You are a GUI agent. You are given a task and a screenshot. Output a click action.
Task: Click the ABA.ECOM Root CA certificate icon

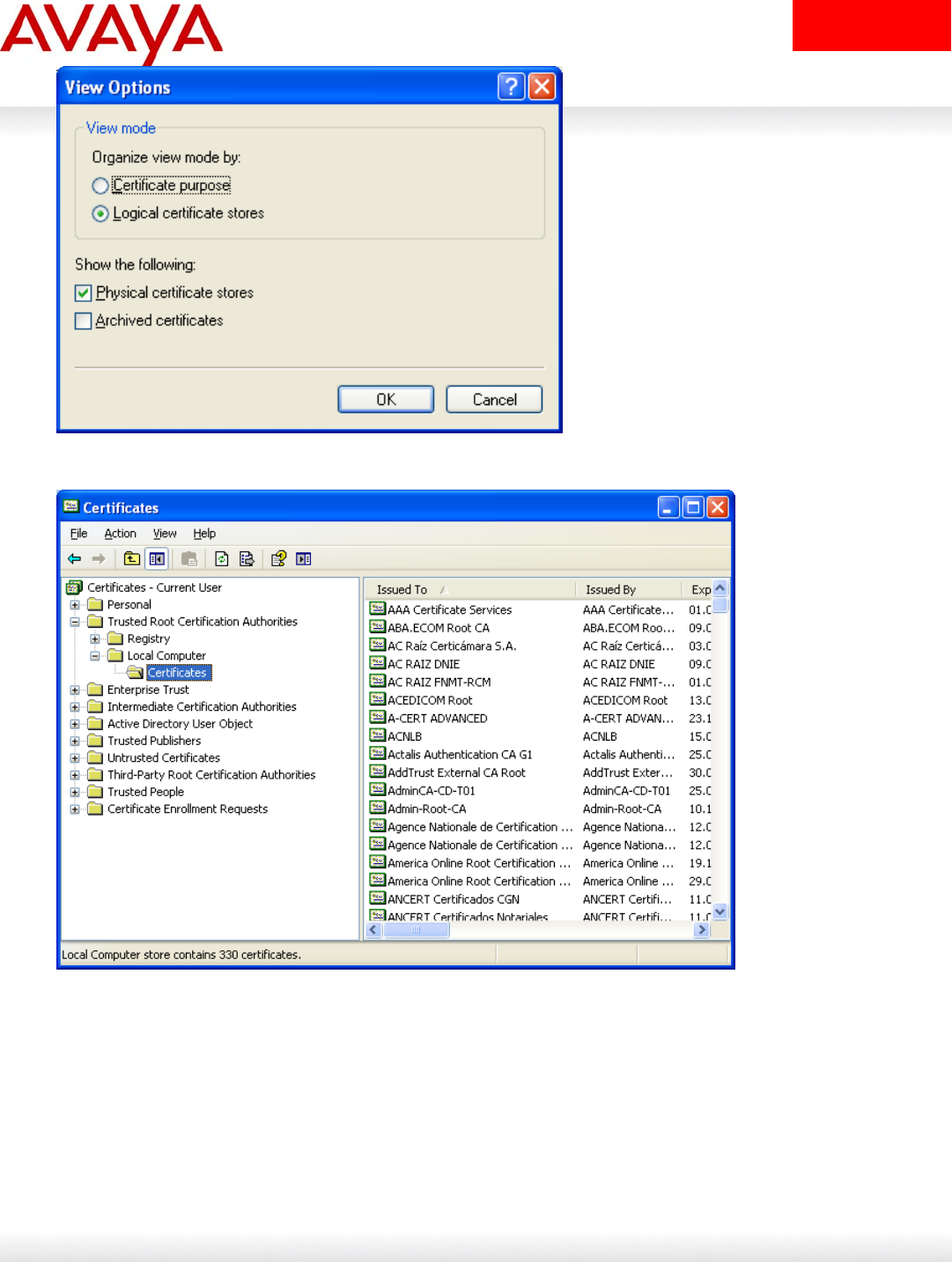click(x=378, y=627)
